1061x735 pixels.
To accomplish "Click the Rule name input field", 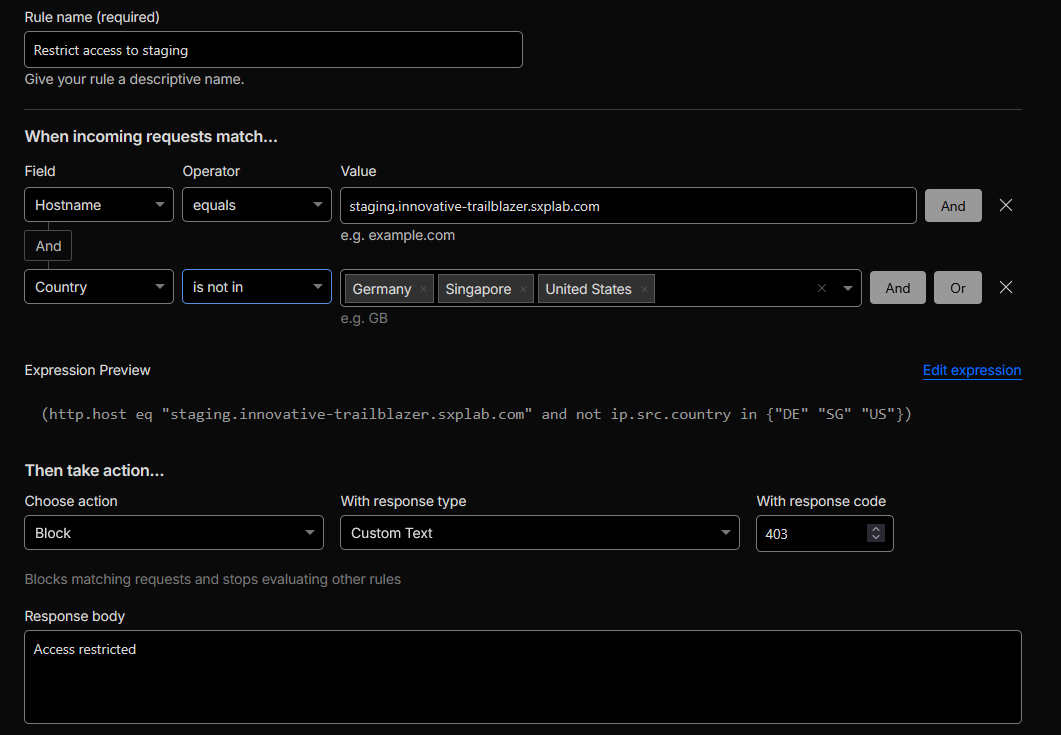I will point(273,50).
